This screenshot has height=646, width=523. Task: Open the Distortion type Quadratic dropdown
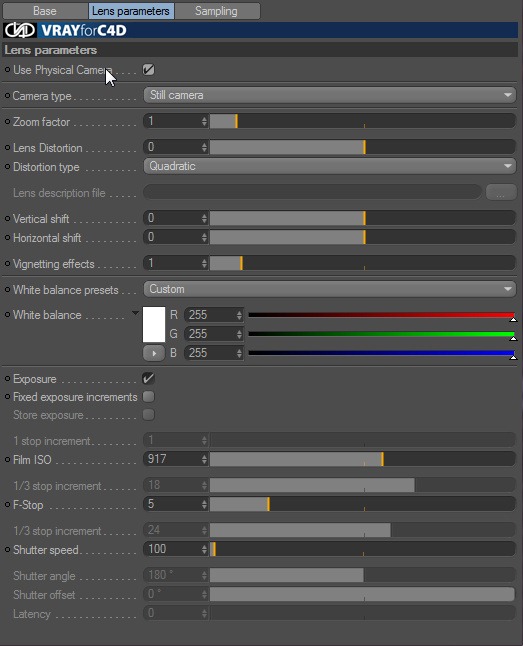[x=330, y=166]
